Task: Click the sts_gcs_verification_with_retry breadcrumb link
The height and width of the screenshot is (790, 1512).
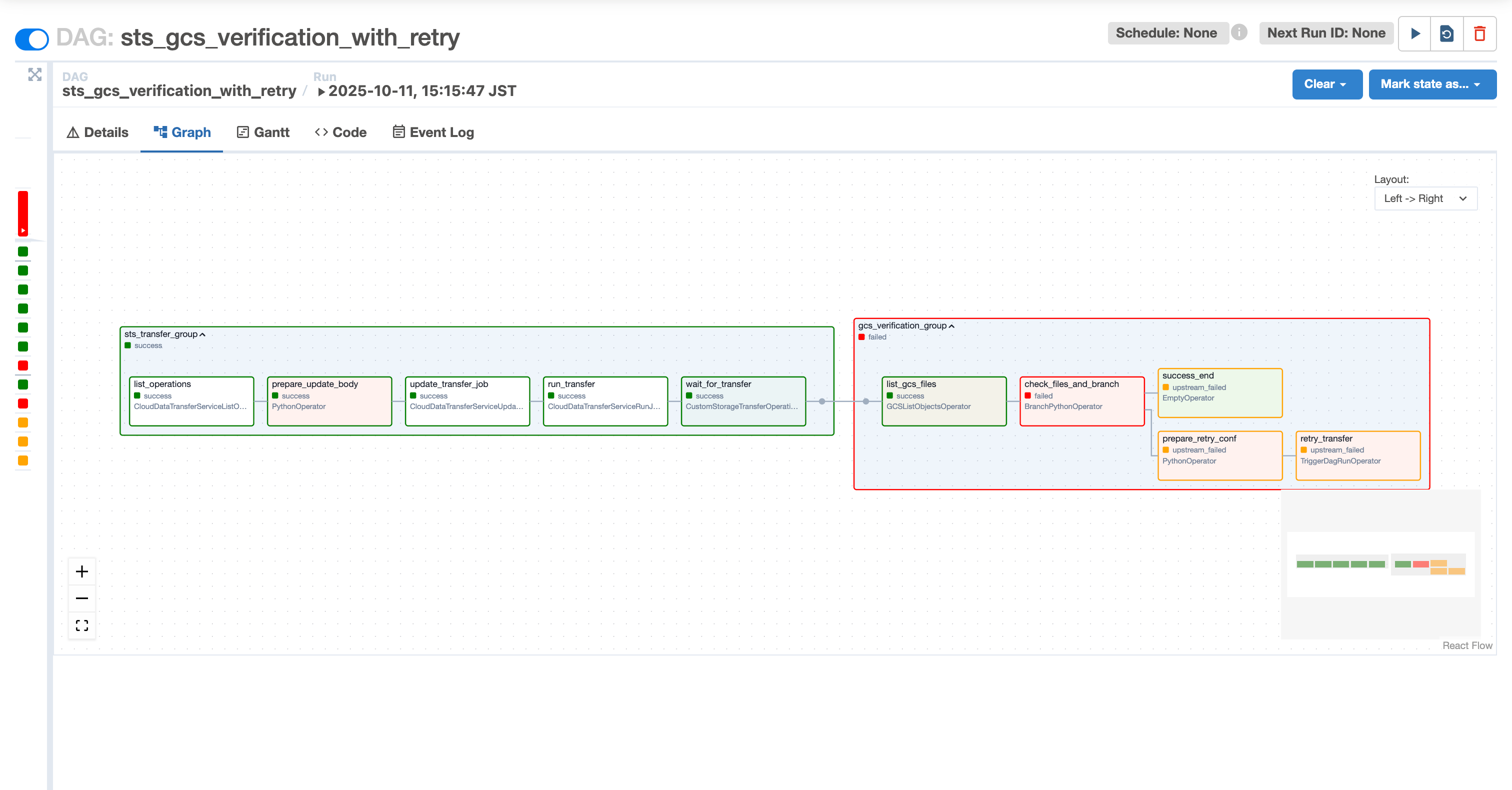Action: [179, 91]
